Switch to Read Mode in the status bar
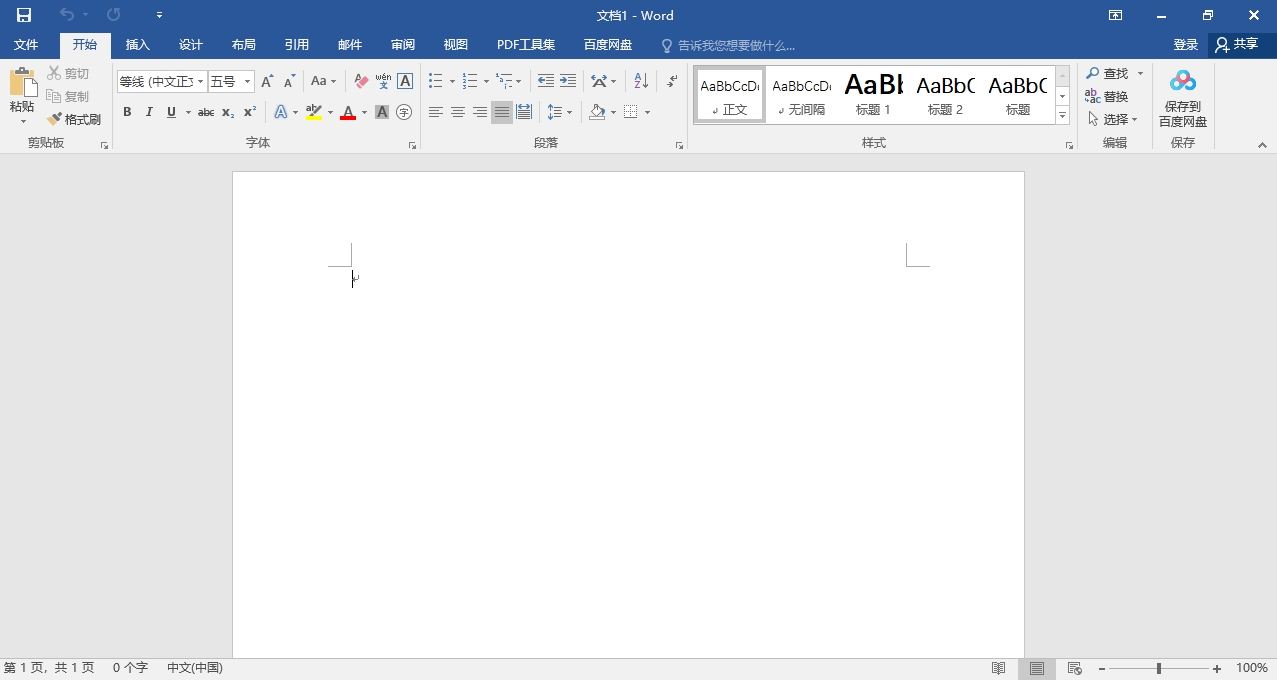1277x680 pixels. coord(997,667)
